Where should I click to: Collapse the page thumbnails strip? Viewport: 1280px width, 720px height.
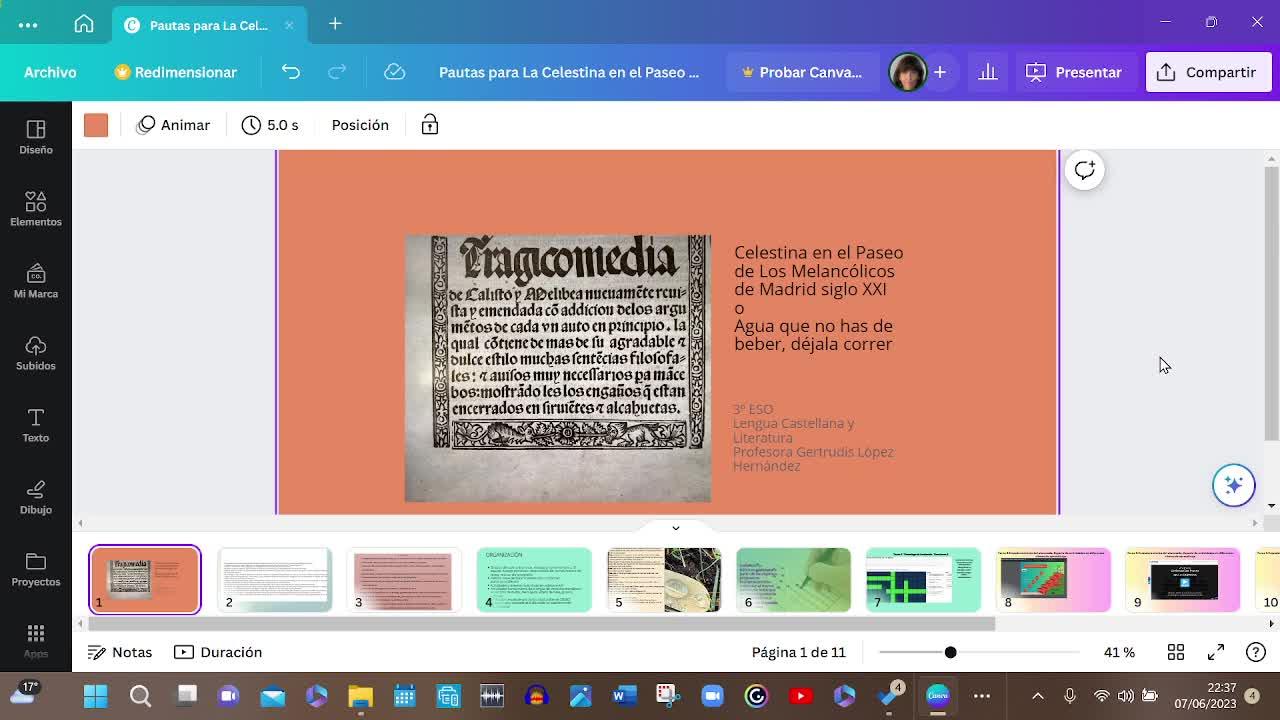pos(675,527)
